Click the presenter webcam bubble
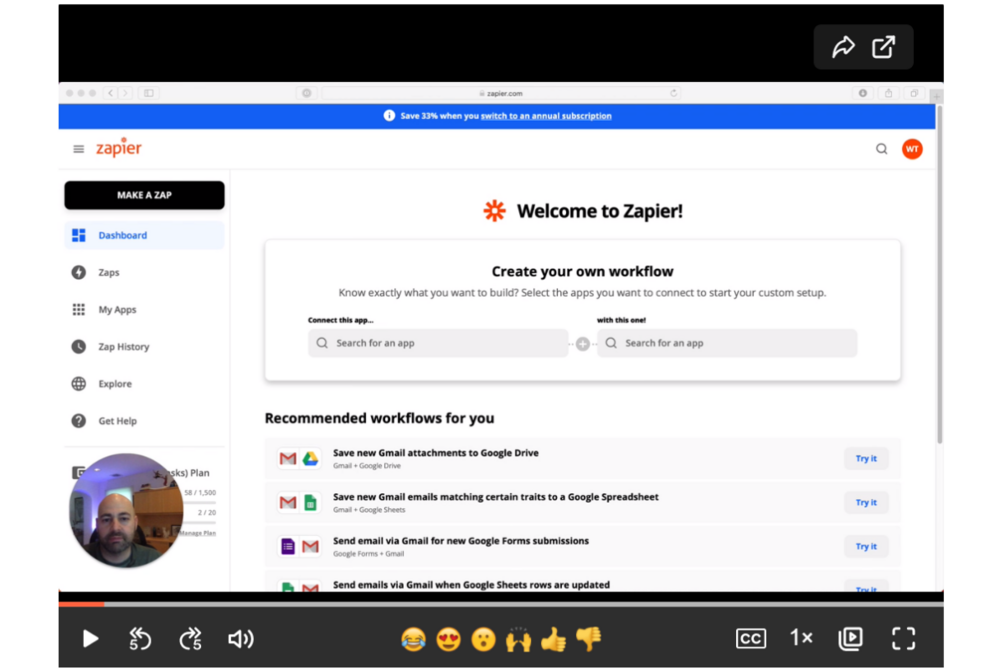This screenshot has height=670, width=1005. pos(126,510)
